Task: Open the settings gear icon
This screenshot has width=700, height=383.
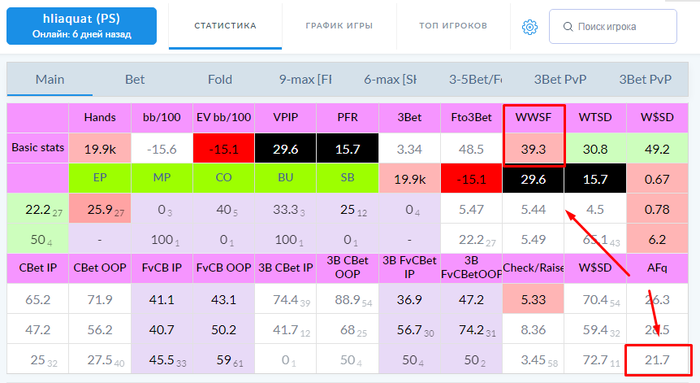Action: pyautogui.click(x=530, y=27)
